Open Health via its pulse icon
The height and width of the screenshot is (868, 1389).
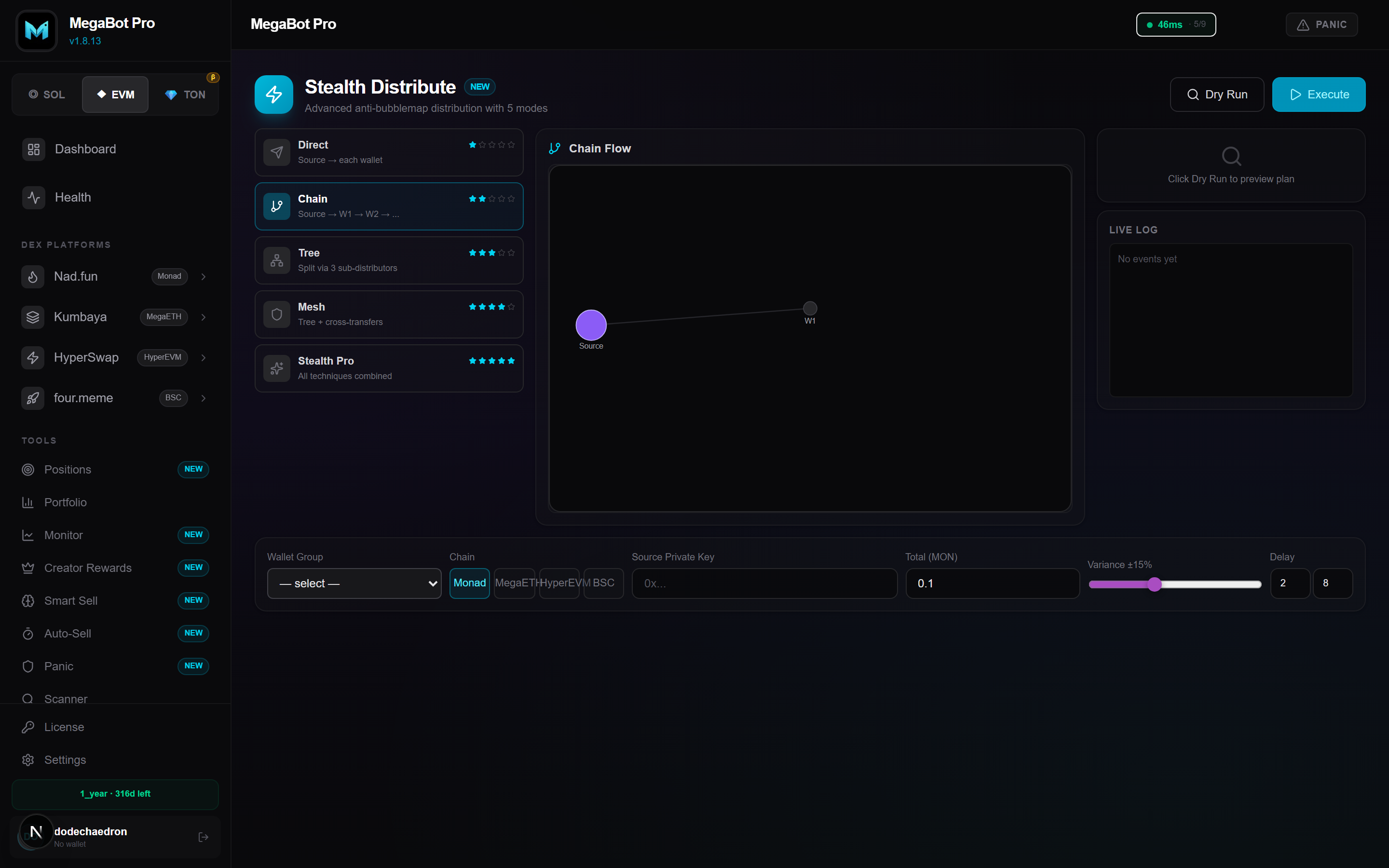[x=34, y=198]
